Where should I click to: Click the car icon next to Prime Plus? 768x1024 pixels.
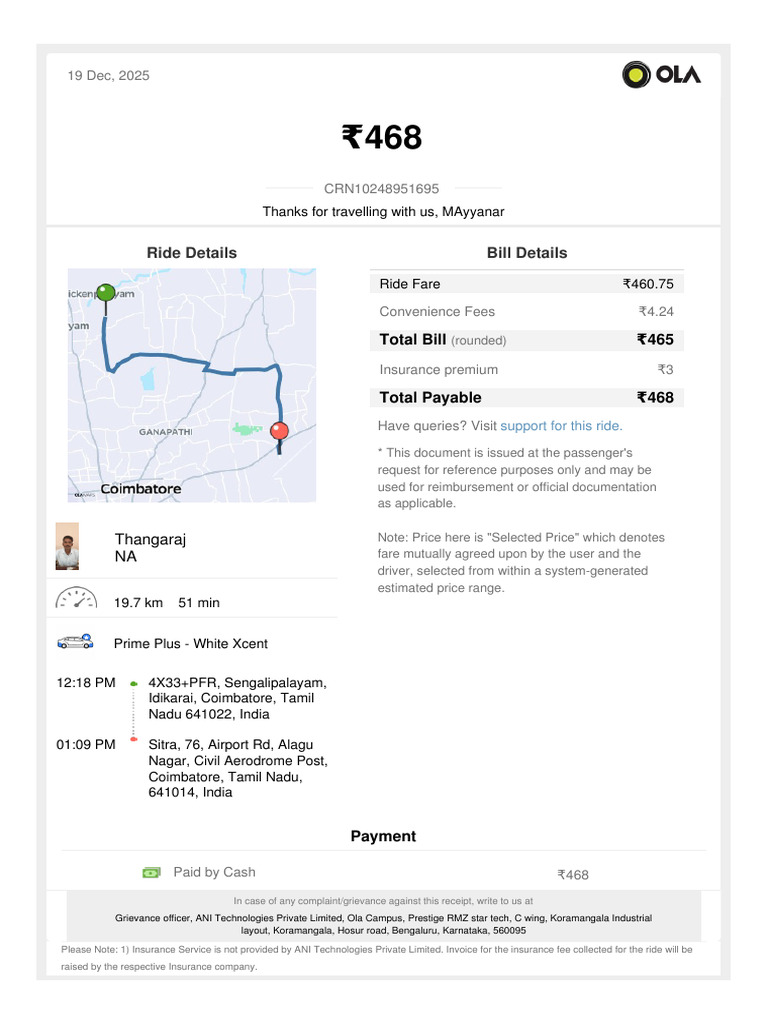pyautogui.click(x=75, y=642)
